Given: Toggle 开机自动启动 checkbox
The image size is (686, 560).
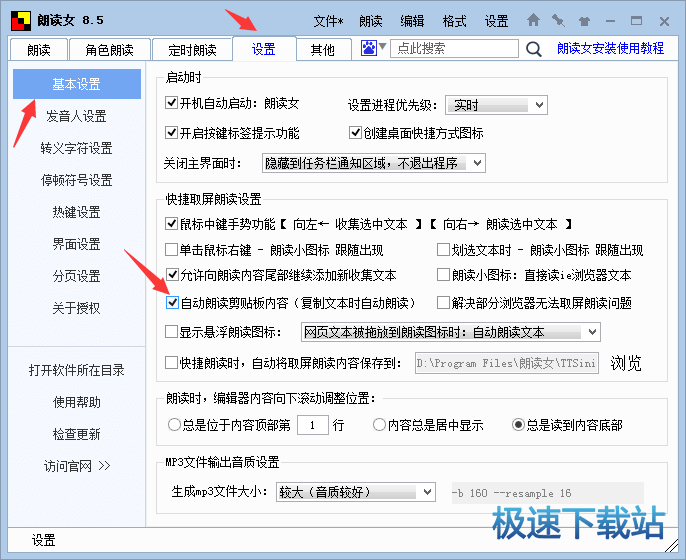Looking at the screenshot, I should point(172,103).
